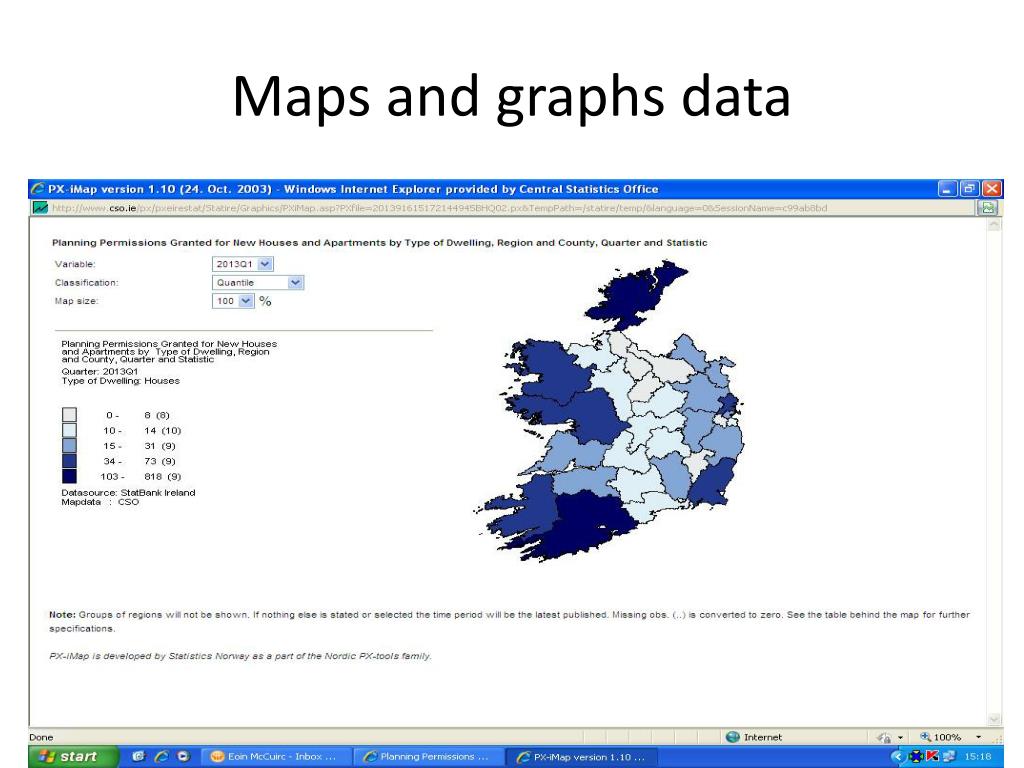Screen dimensions: 1024x768
Task: Open the Windows start button
Action: [x=73, y=756]
